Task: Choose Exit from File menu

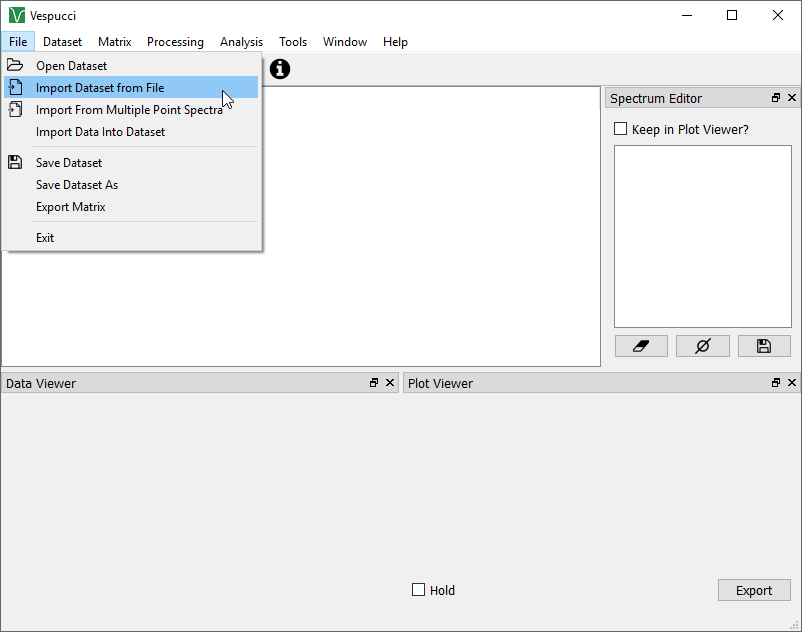Action: point(131,238)
